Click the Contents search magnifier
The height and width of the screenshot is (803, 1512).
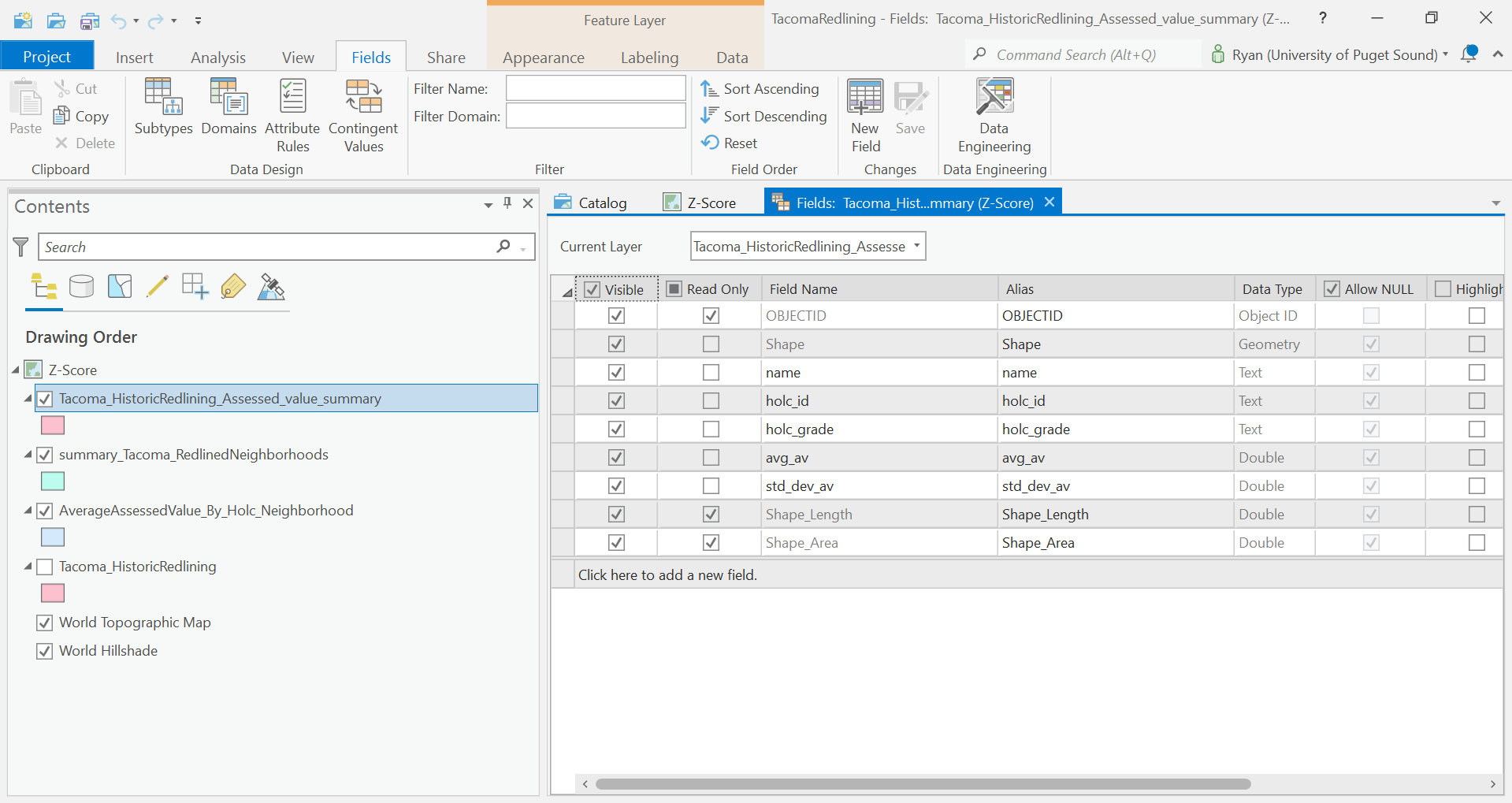pyautogui.click(x=503, y=247)
